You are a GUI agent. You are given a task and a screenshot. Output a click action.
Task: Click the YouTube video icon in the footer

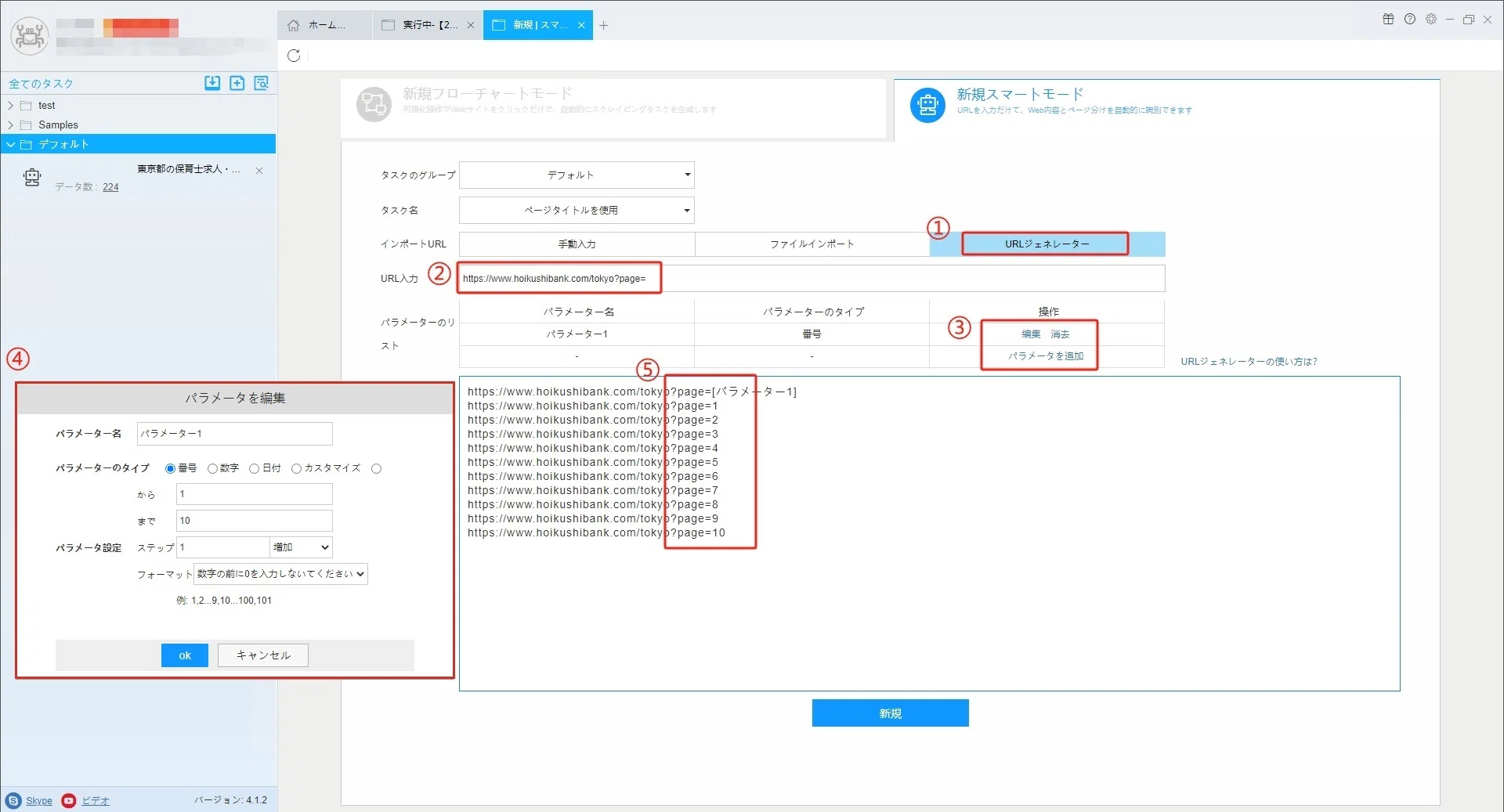click(x=69, y=800)
